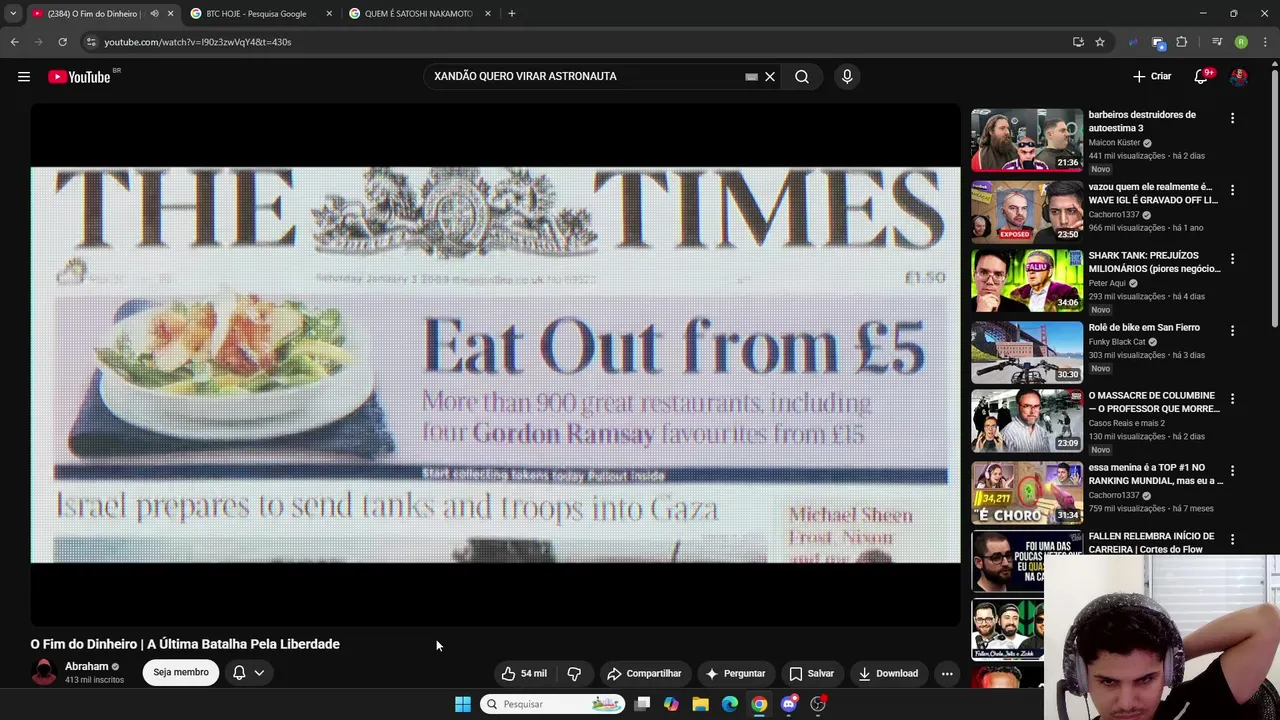Click the Perguntar button

(x=735, y=673)
